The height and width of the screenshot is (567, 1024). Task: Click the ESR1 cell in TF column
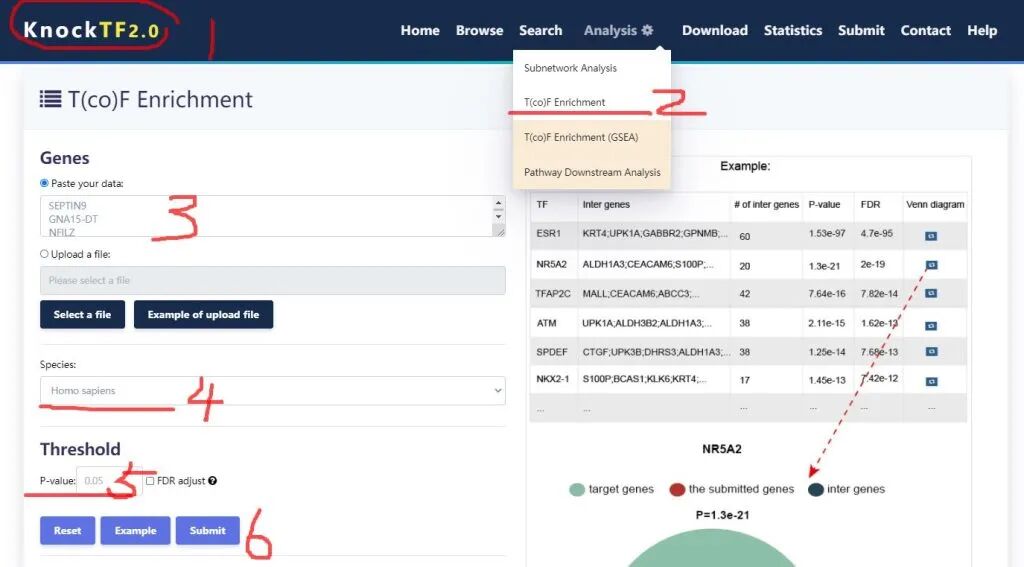(548, 233)
